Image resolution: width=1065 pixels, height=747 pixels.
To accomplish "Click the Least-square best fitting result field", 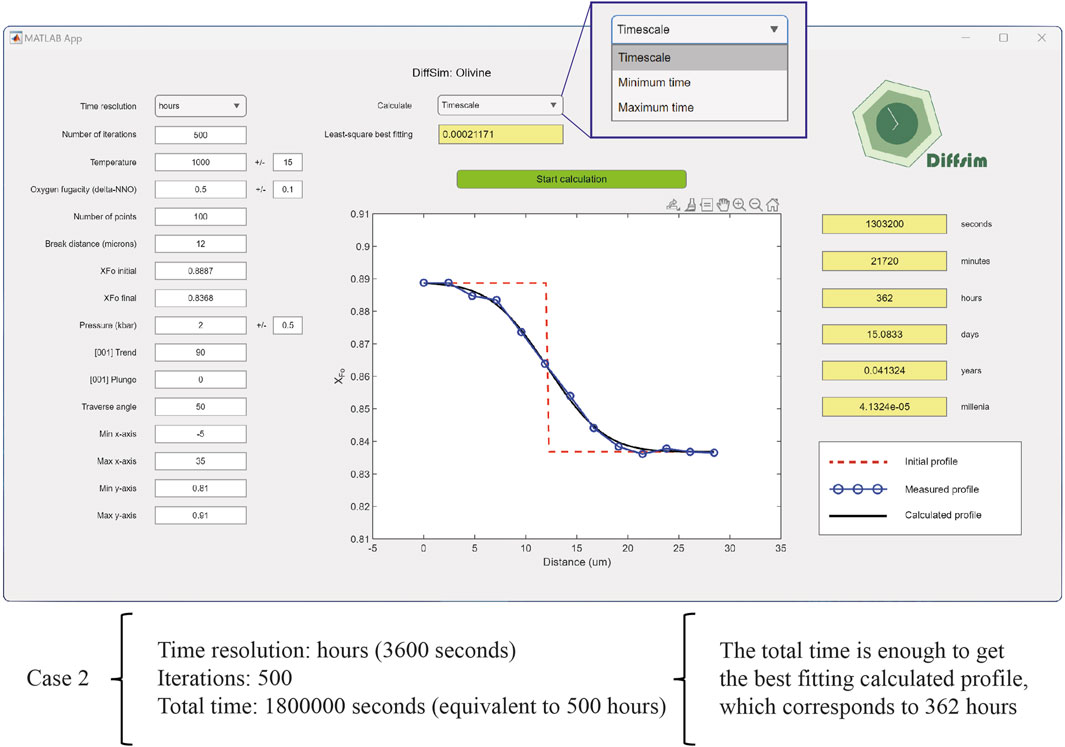I will click(501, 134).
